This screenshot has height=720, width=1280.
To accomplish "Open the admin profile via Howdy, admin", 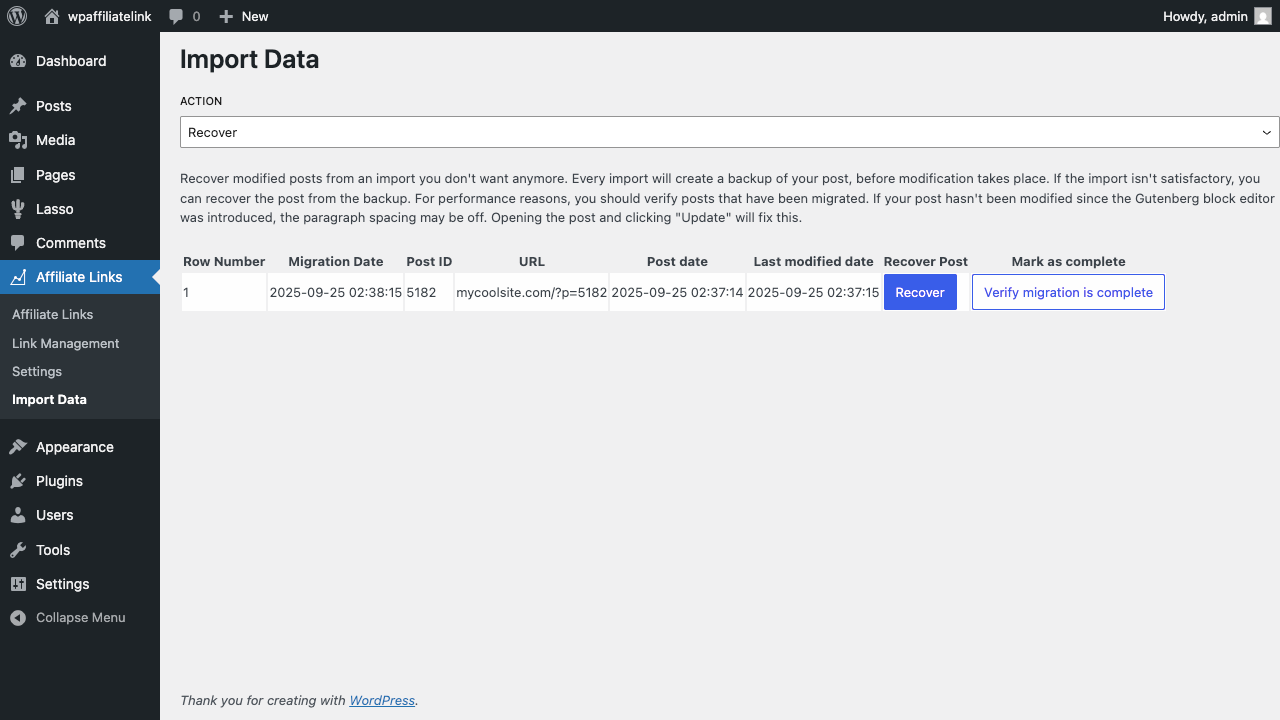I will pos(1205,16).
